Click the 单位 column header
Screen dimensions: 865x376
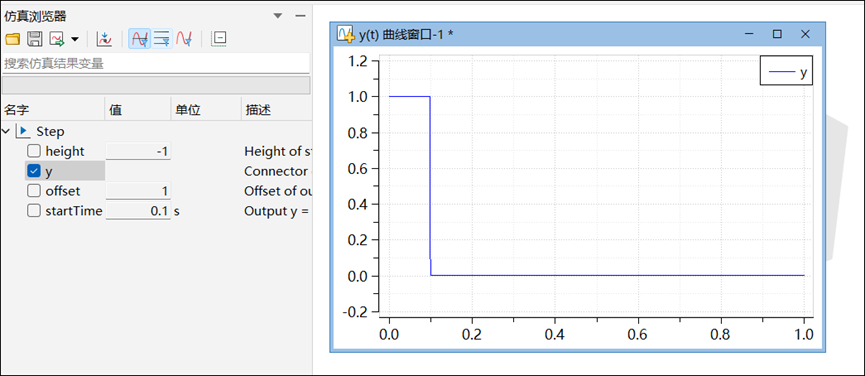pyautogui.click(x=206, y=110)
